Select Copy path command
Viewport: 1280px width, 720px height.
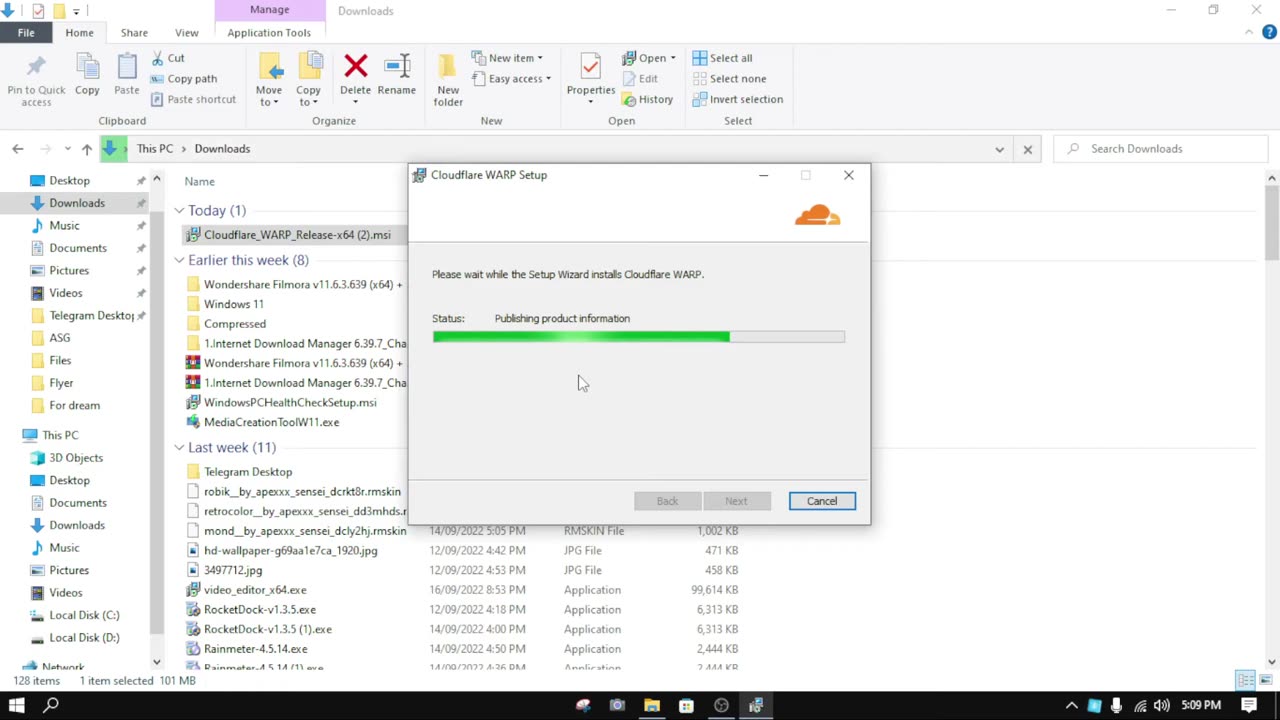click(x=184, y=79)
